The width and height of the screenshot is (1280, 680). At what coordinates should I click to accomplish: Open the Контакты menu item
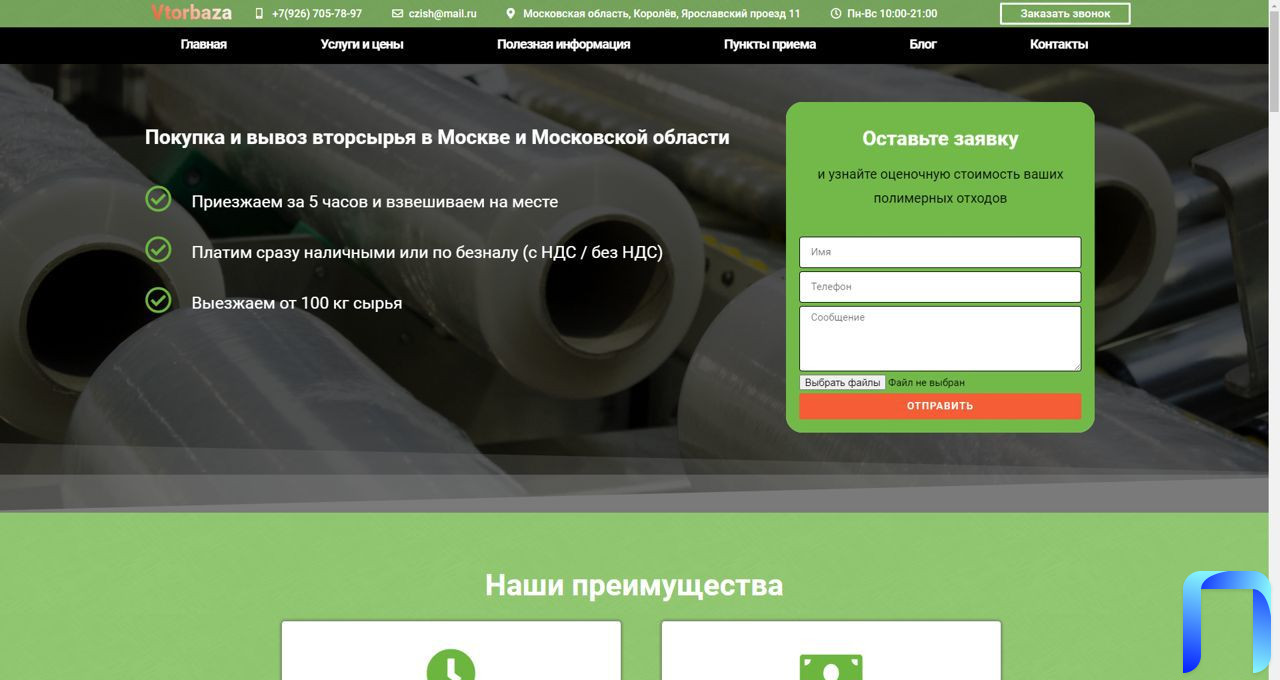click(x=1059, y=44)
